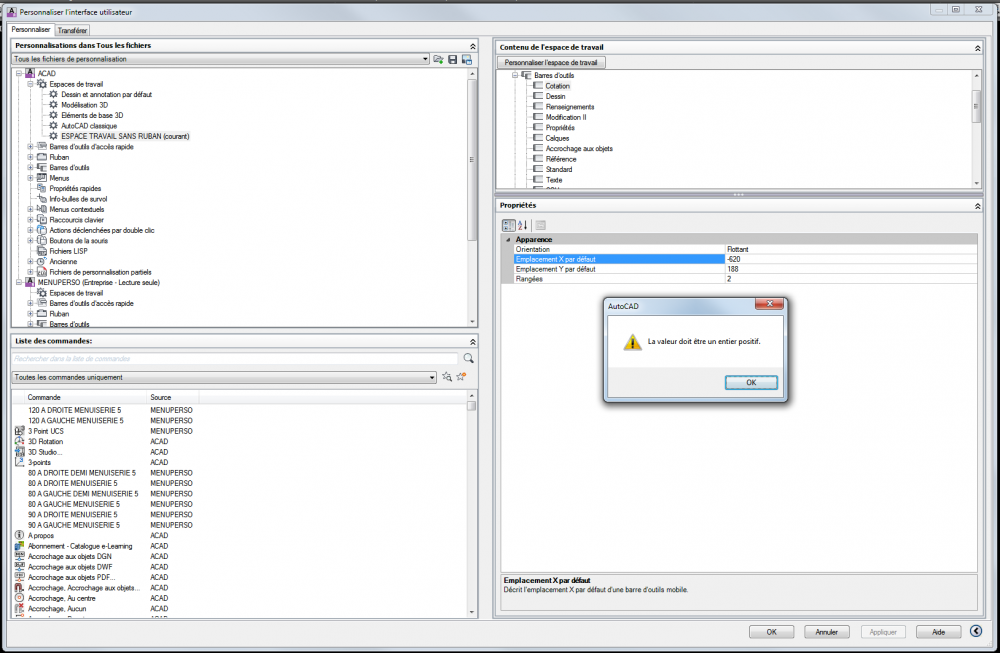The image size is (1000, 653).
Task: Click the magnifier search icon in commands list
Action: [468, 358]
